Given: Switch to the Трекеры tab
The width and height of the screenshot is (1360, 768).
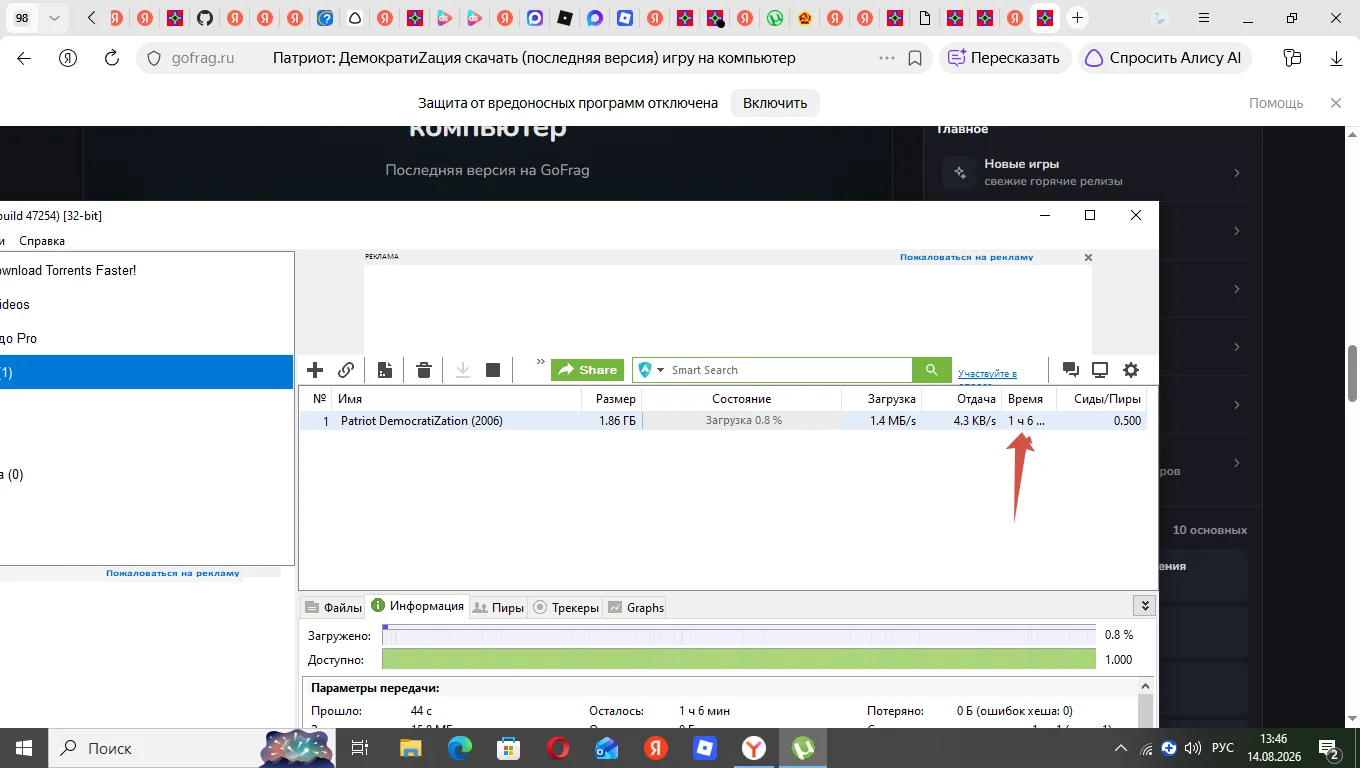Looking at the screenshot, I should (x=566, y=607).
